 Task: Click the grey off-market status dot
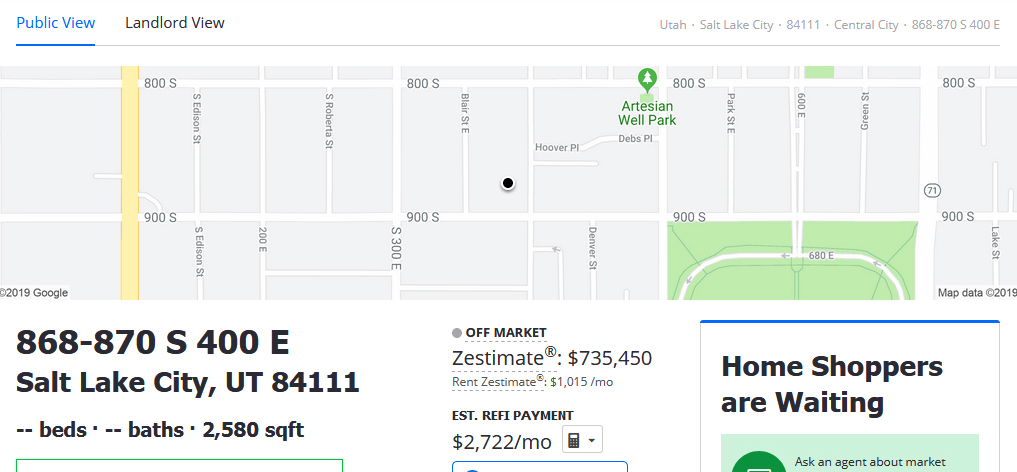(x=457, y=333)
